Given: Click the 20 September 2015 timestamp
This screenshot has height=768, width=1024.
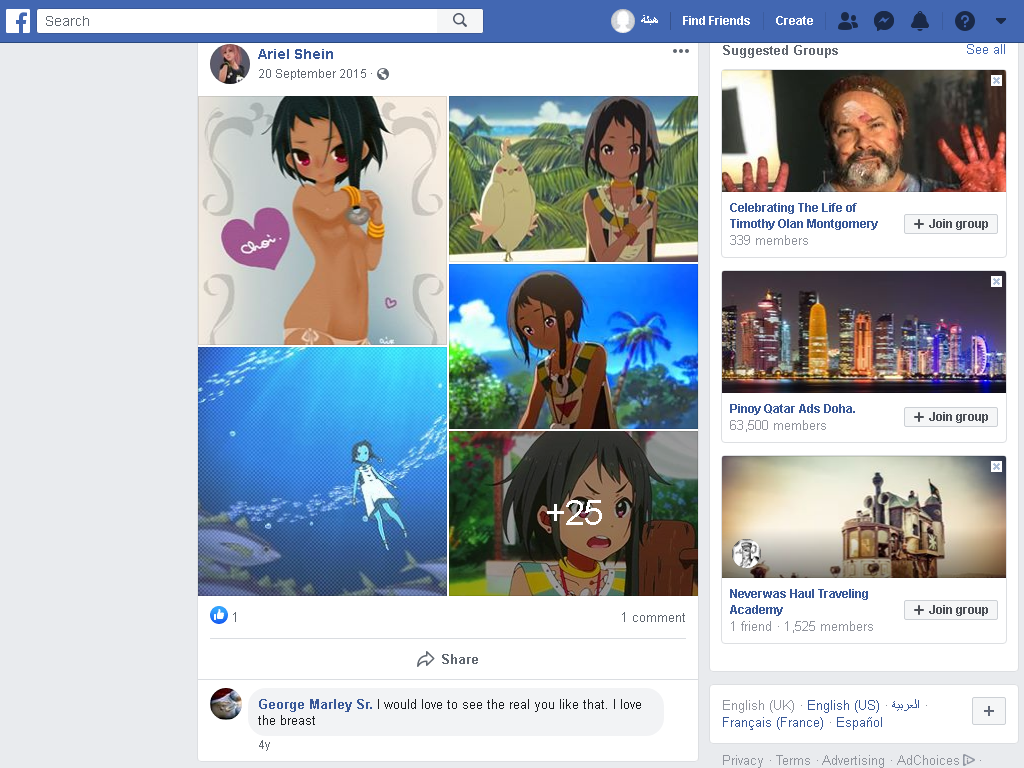Looking at the screenshot, I should 312,74.
